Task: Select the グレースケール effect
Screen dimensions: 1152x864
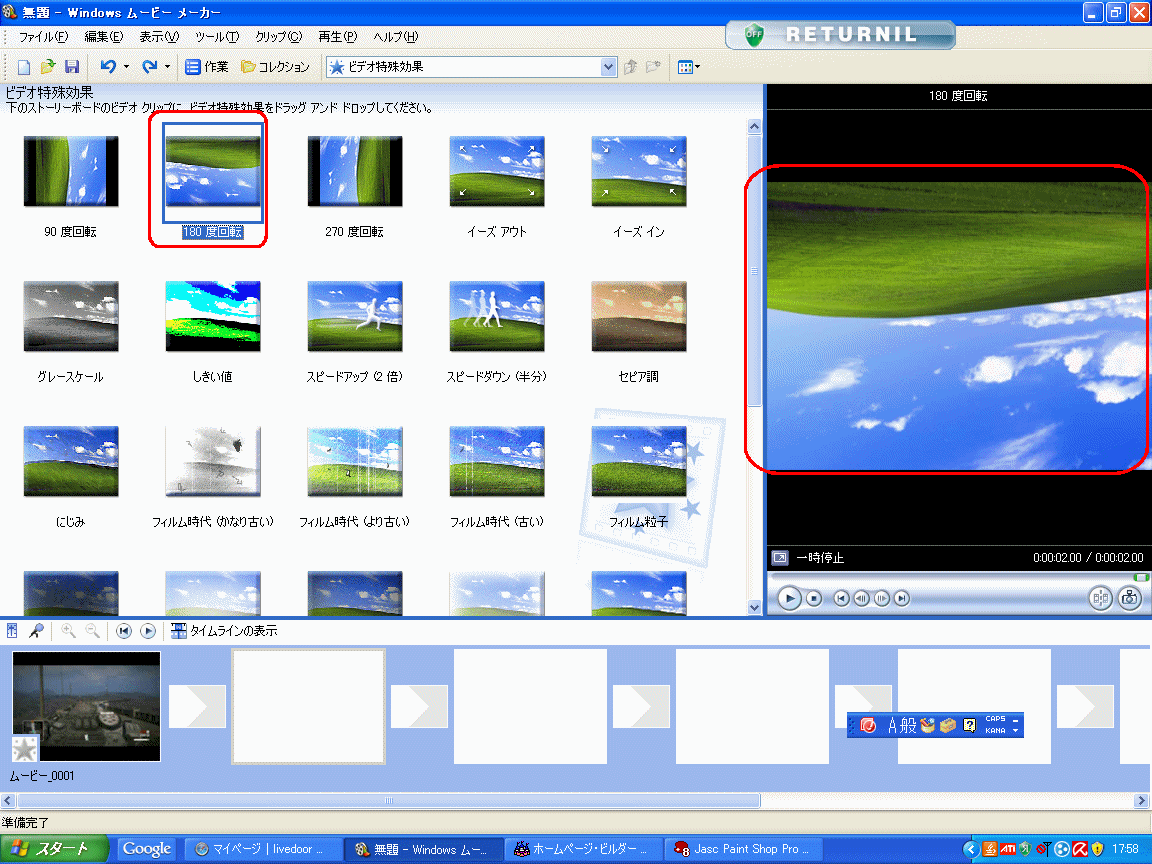Action: (x=71, y=317)
